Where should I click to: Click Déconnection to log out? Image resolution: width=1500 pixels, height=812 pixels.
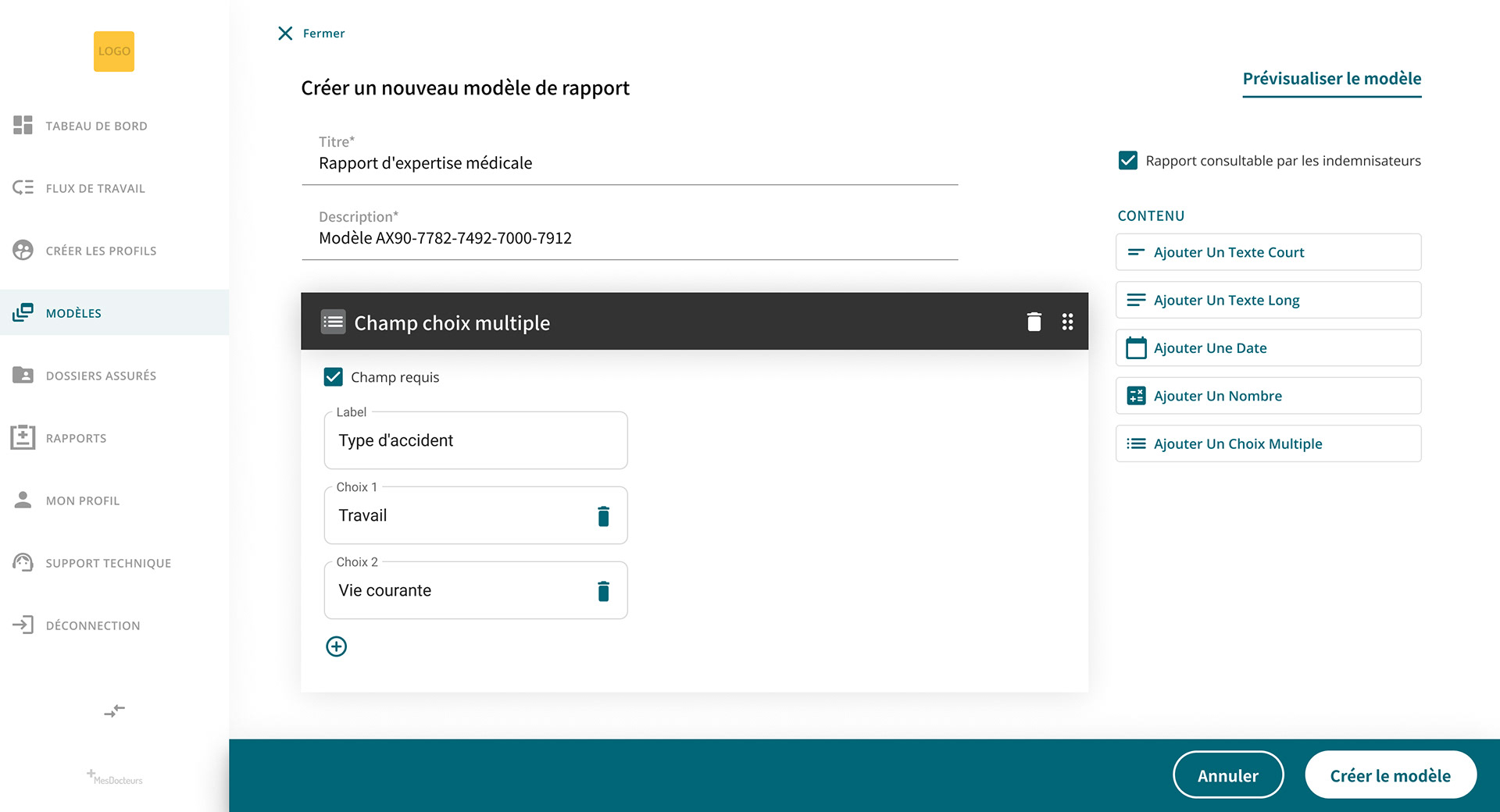point(114,625)
